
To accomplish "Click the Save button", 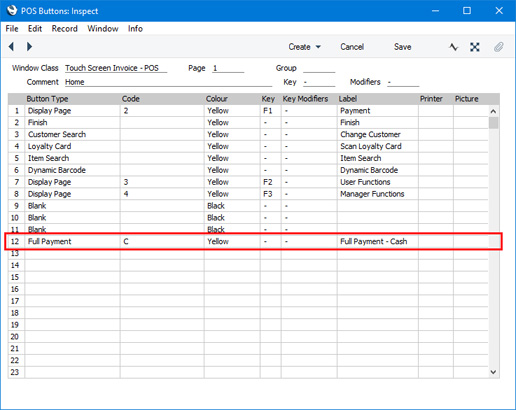I will coord(402,47).
